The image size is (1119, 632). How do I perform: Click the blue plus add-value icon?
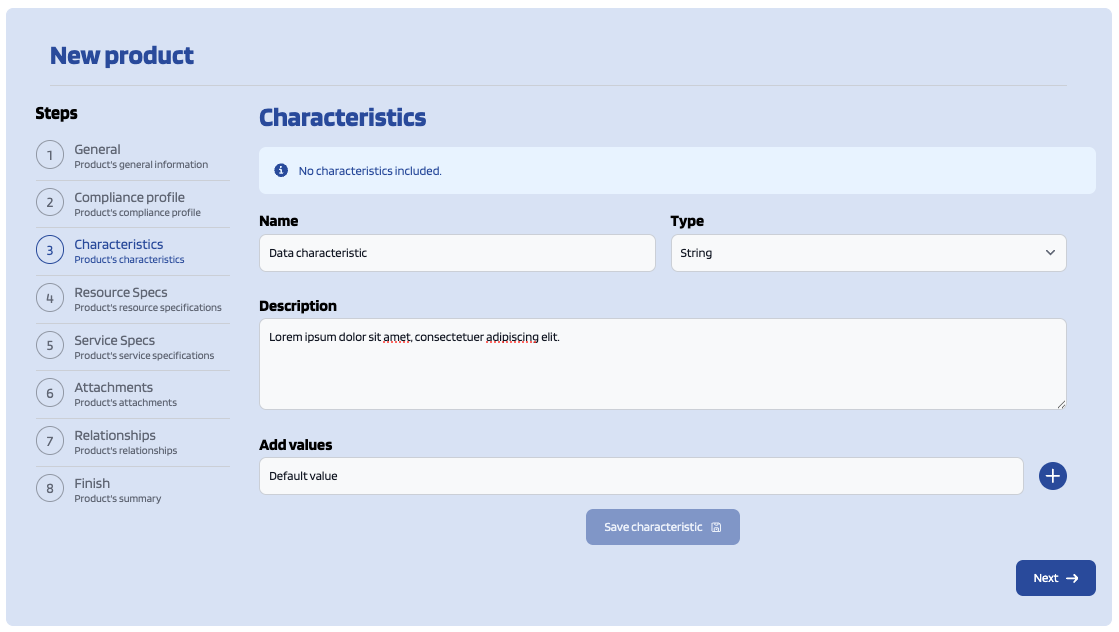(x=1052, y=476)
